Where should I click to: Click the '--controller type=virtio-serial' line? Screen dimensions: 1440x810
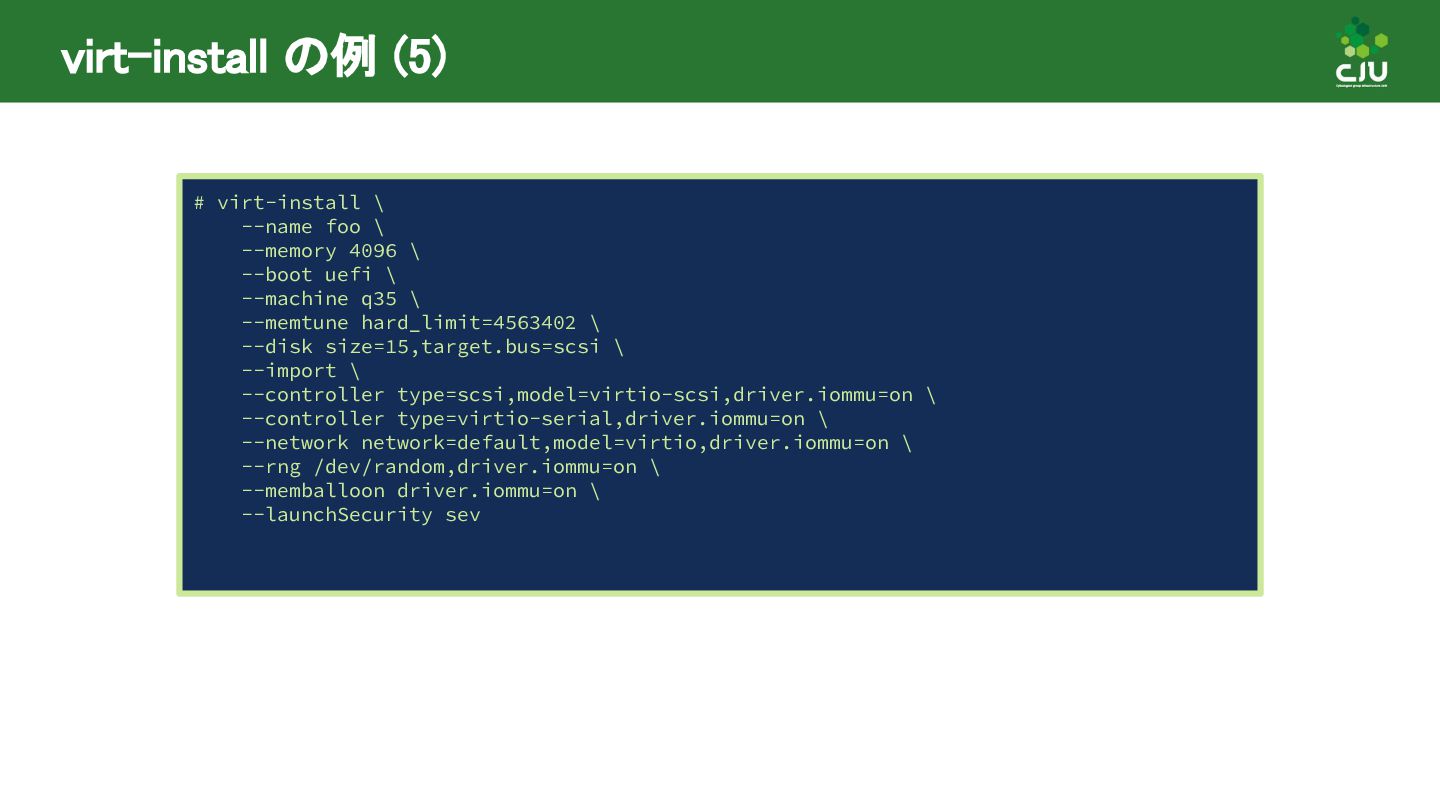[534, 419]
